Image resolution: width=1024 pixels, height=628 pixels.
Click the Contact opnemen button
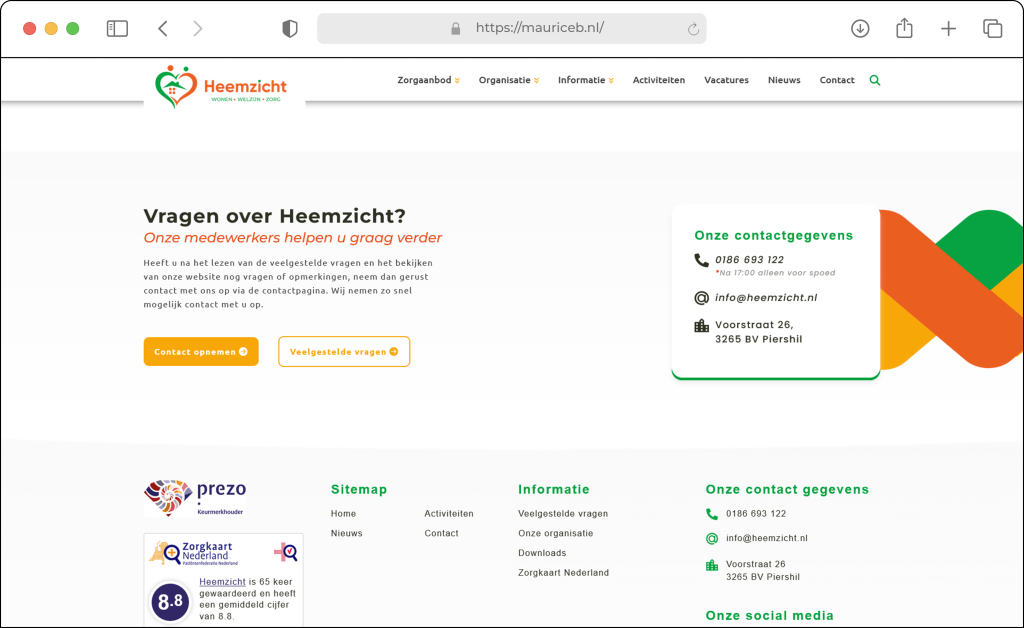click(x=201, y=351)
